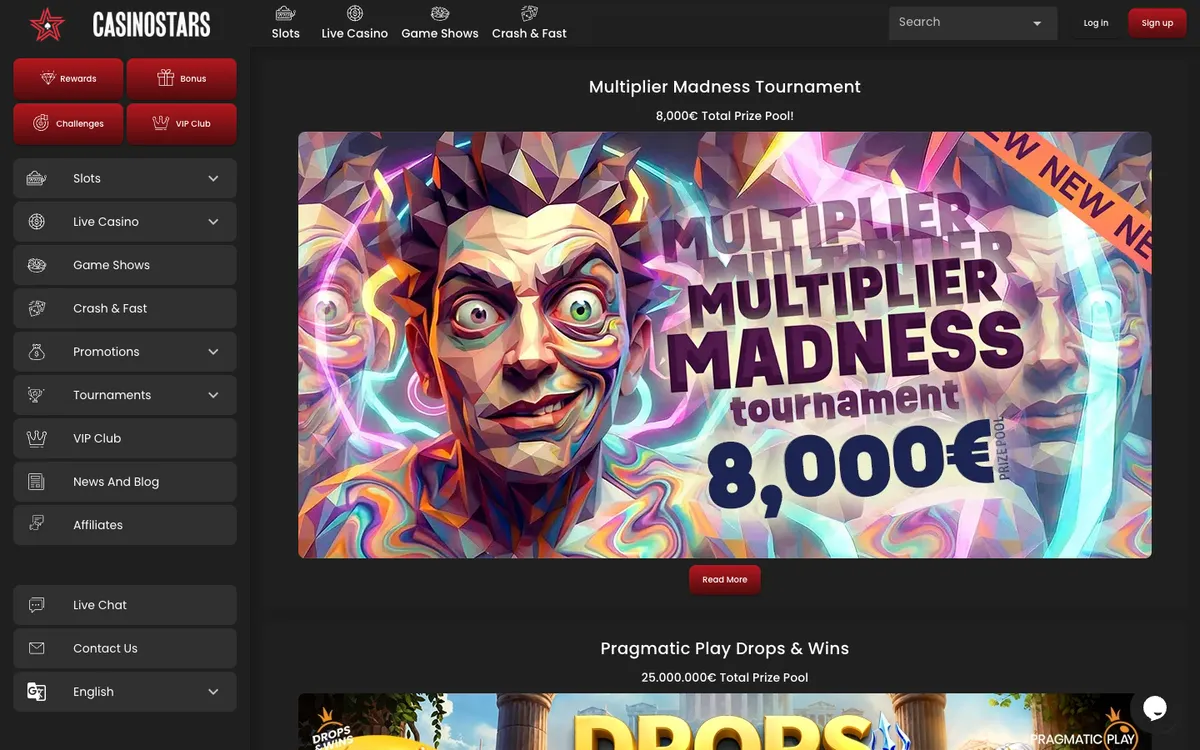This screenshot has width=1200, height=750.
Task: Click the Live Chat sidebar link
Action: [125, 605]
